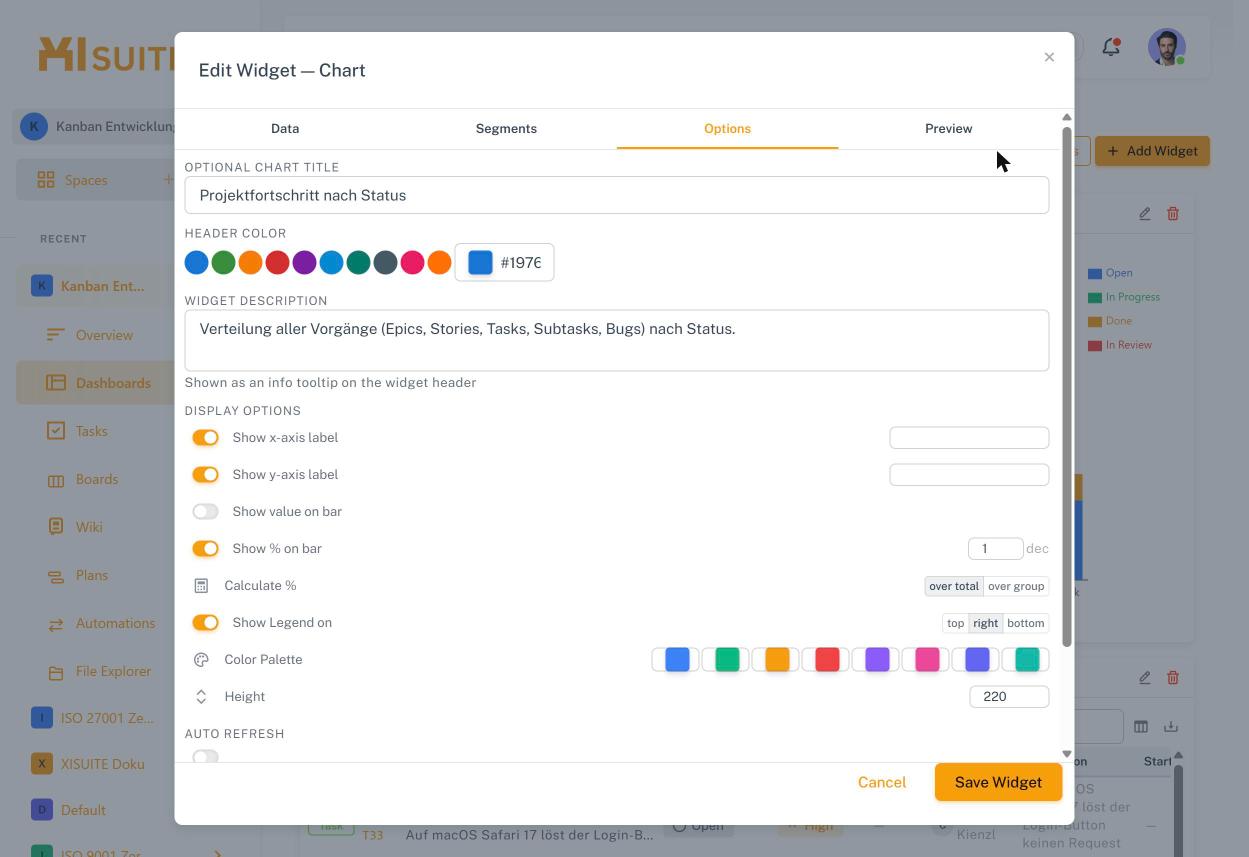Image resolution: width=1249 pixels, height=857 pixels.
Task: Click the ISO 27001 space badge
Action: pos(42,717)
